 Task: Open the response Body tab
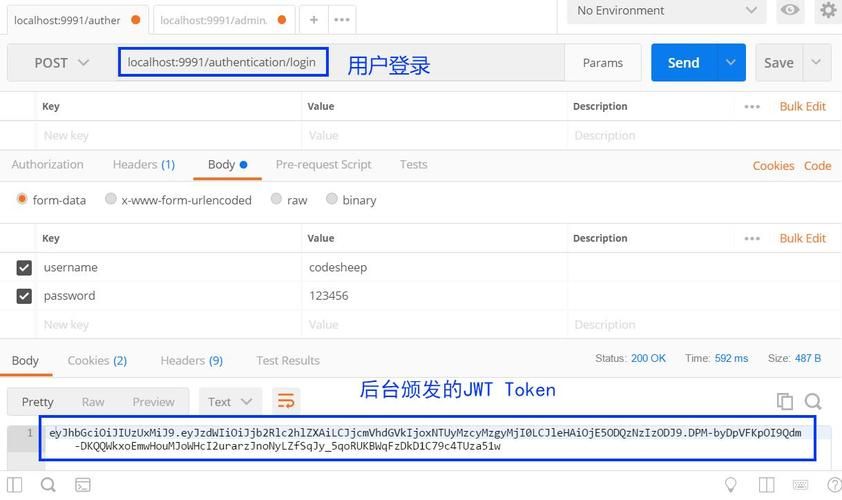(25, 360)
